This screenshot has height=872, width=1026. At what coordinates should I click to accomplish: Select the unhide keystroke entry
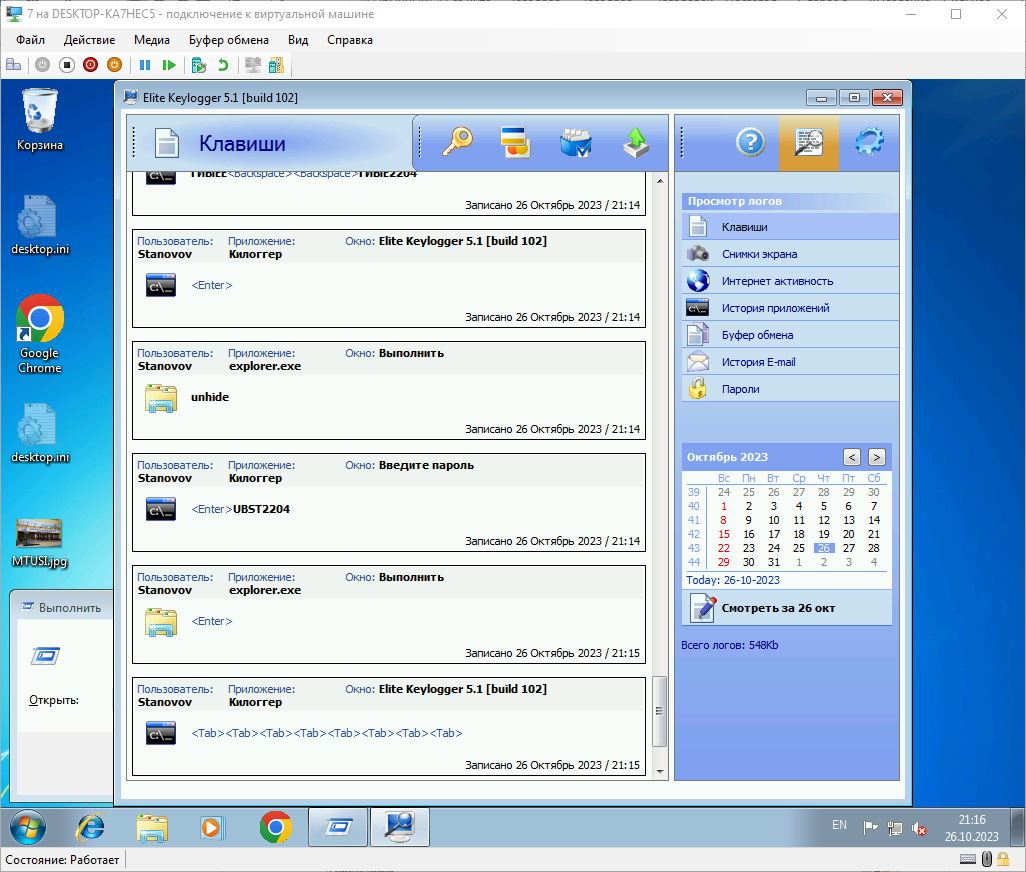(x=389, y=391)
